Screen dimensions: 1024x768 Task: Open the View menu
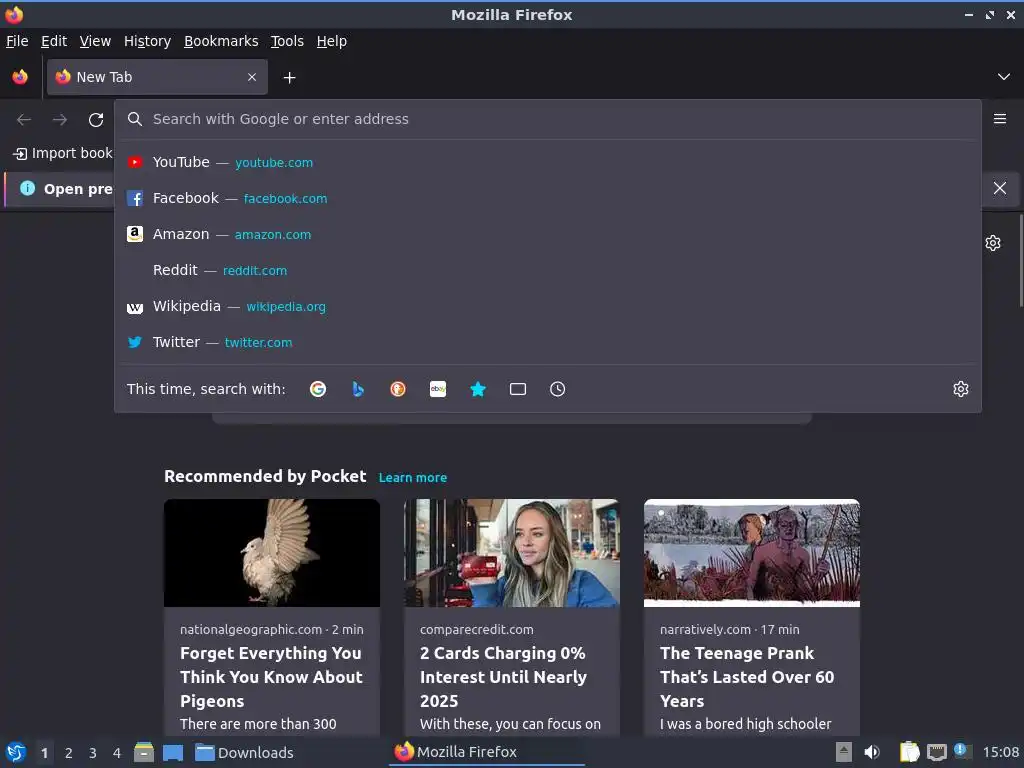pyautogui.click(x=95, y=41)
